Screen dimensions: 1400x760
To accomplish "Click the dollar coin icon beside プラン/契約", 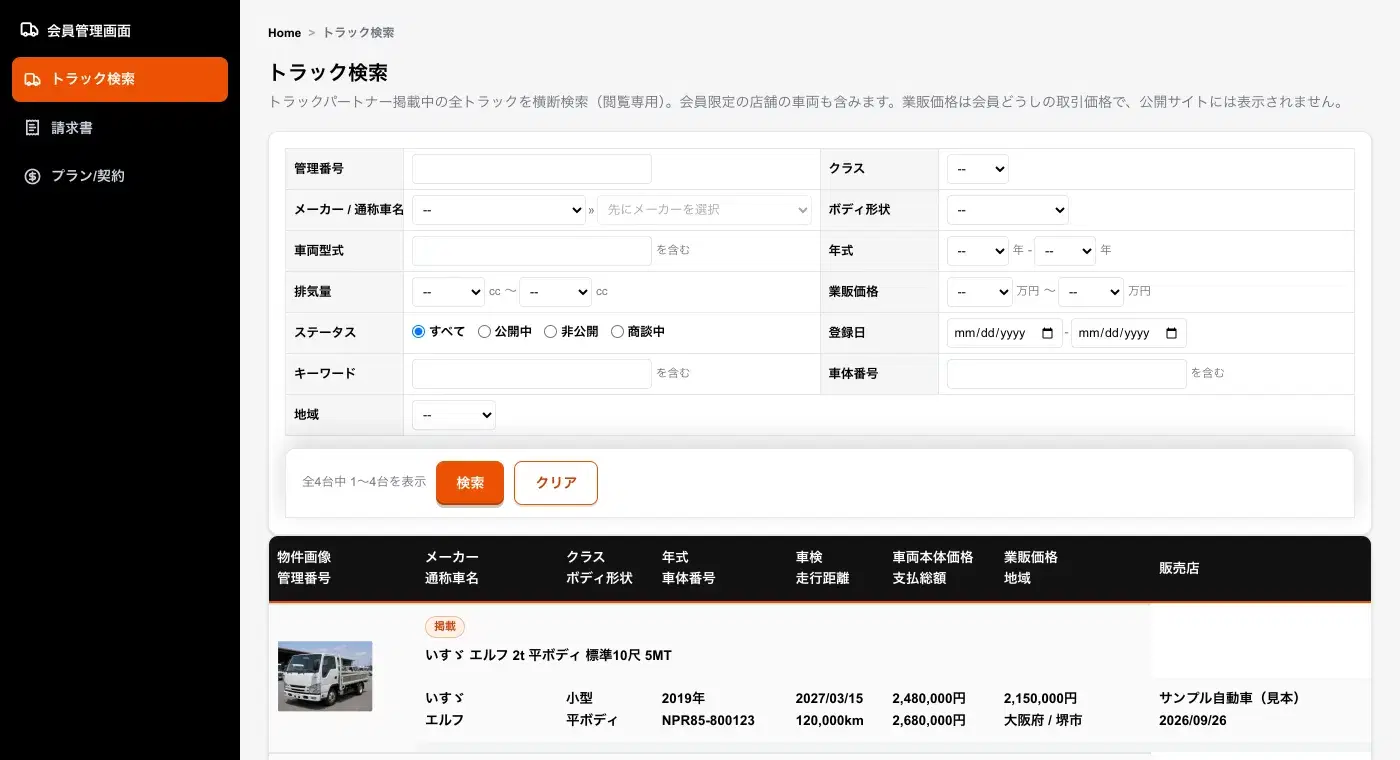I will (x=33, y=176).
